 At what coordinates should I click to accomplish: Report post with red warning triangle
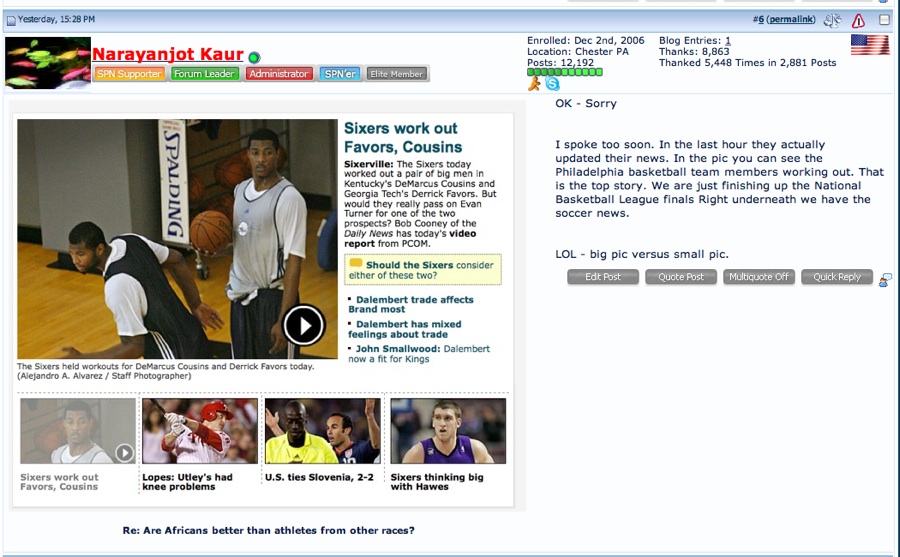[x=858, y=21]
